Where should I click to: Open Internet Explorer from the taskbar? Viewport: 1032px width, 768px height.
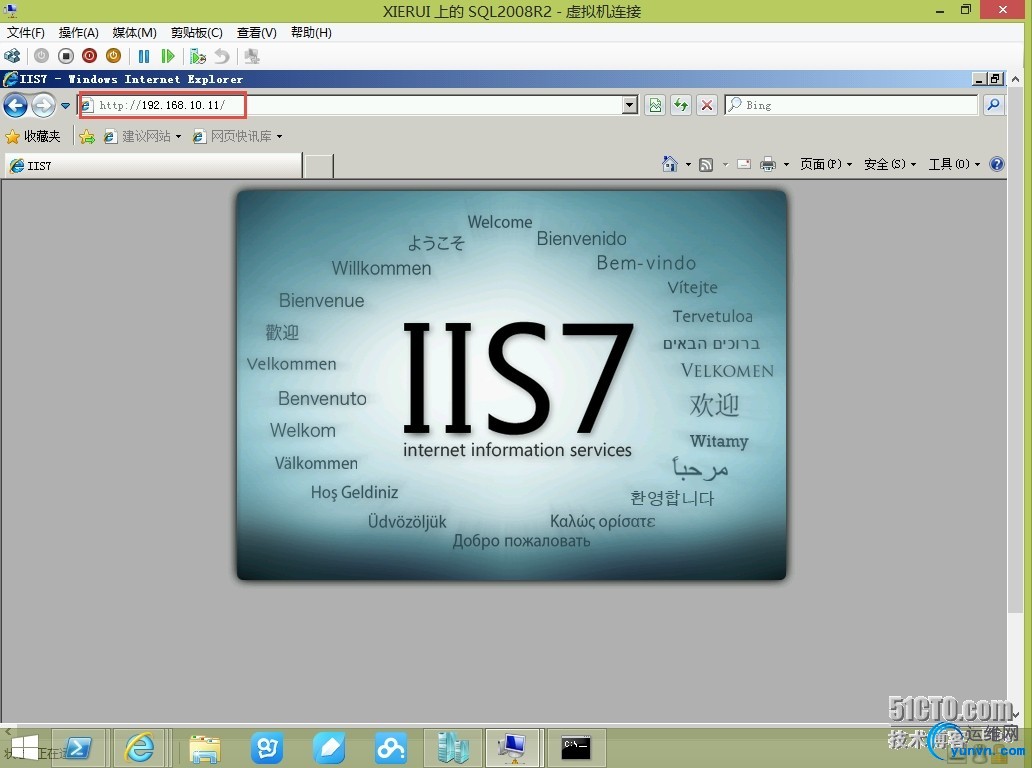click(140, 748)
